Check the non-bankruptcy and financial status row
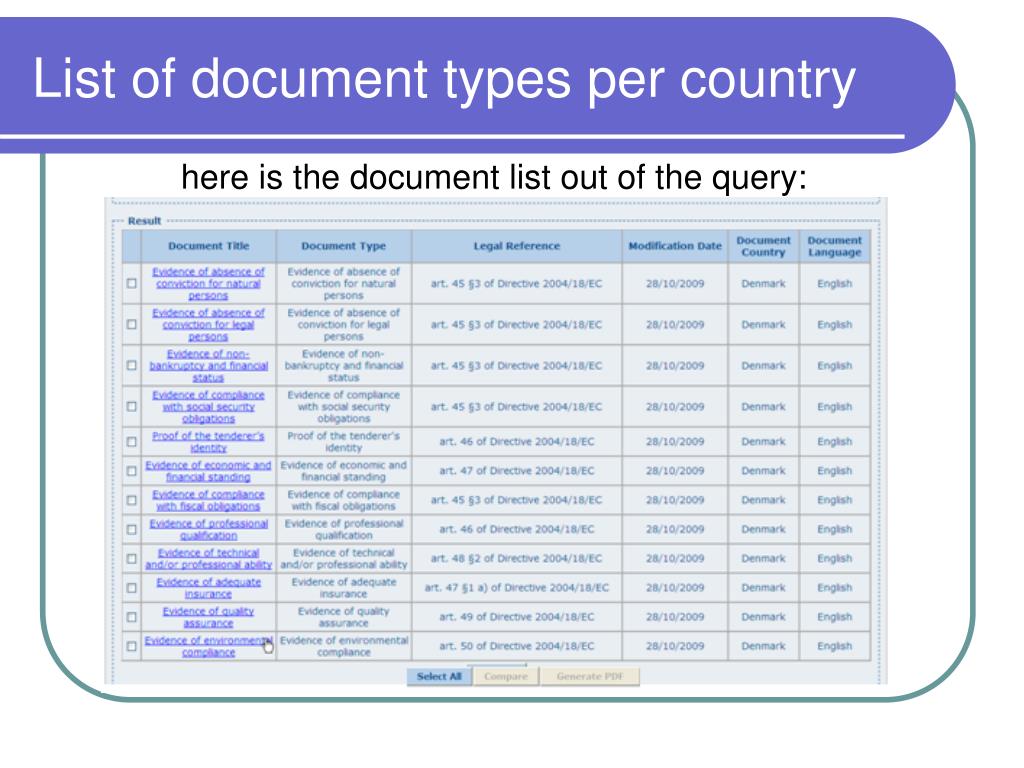 132,365
